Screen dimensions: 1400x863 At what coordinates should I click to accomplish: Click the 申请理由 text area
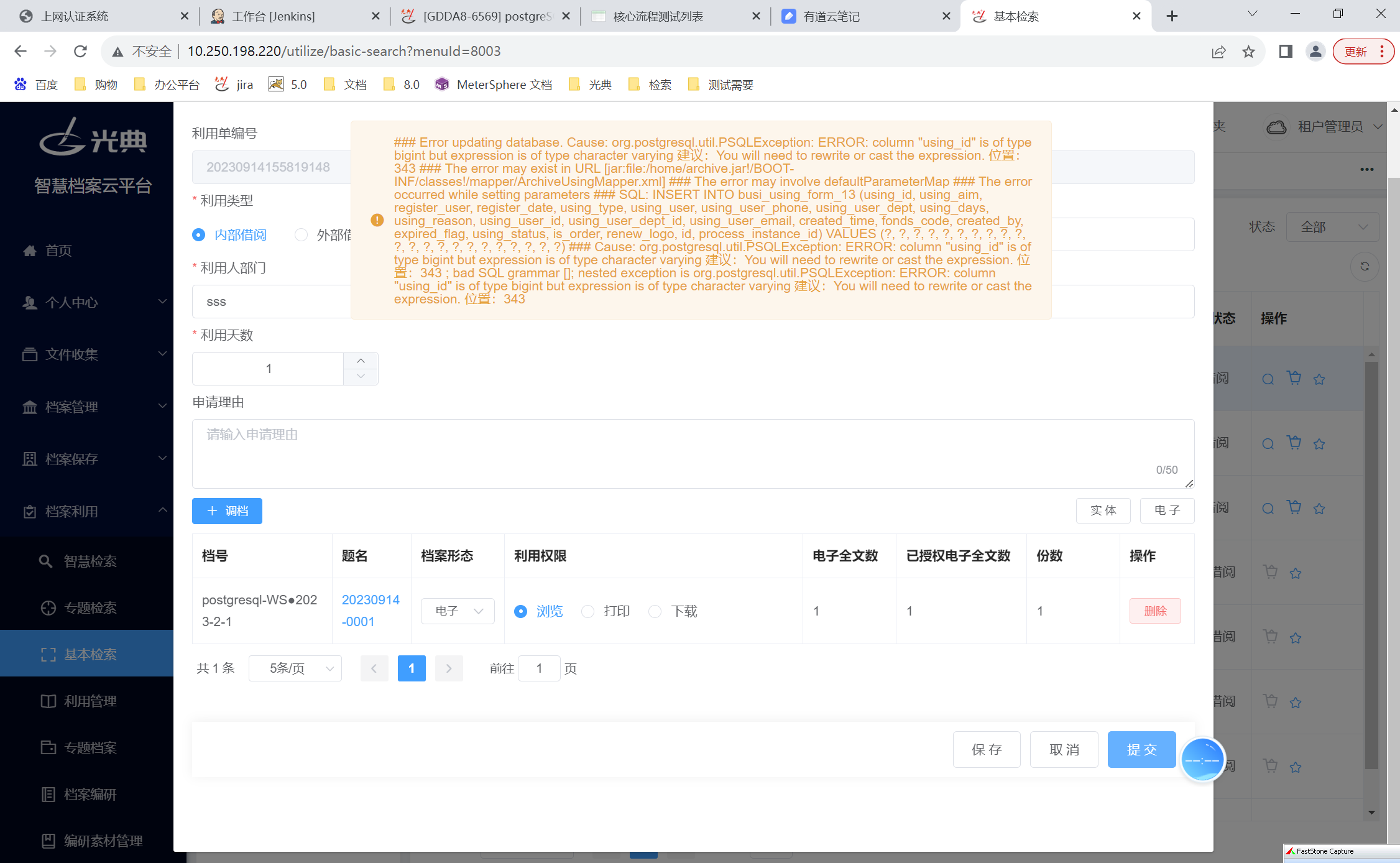click(x=693, y=454)
